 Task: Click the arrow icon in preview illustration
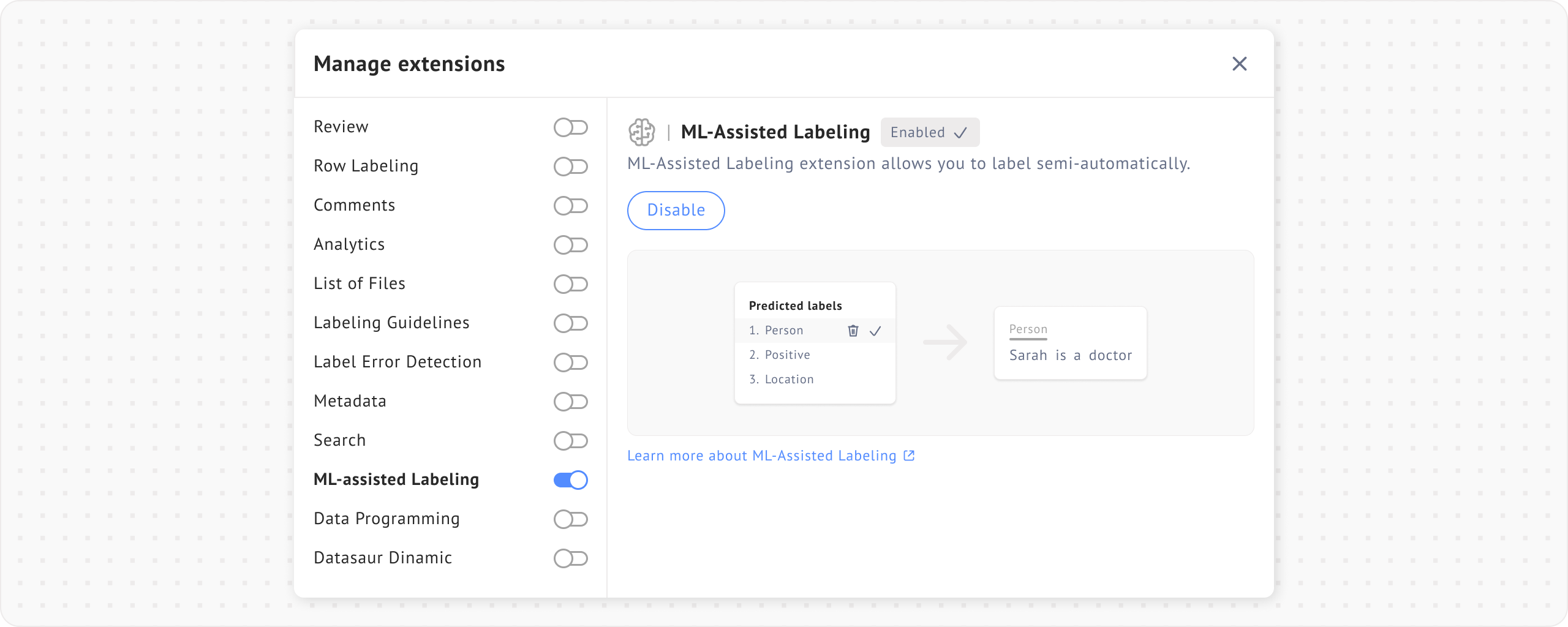point(945,342)
